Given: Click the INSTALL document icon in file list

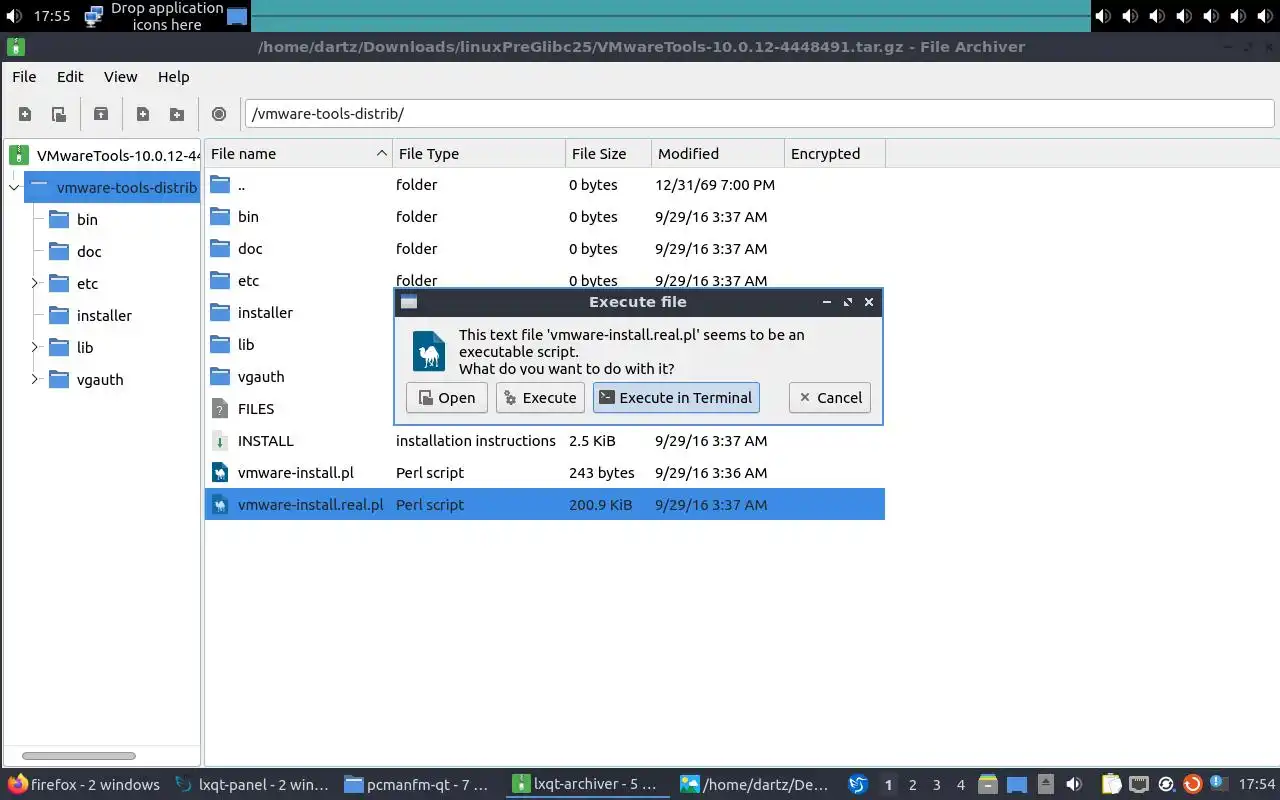Looking at the screenshot, I should tap(220, 441).
